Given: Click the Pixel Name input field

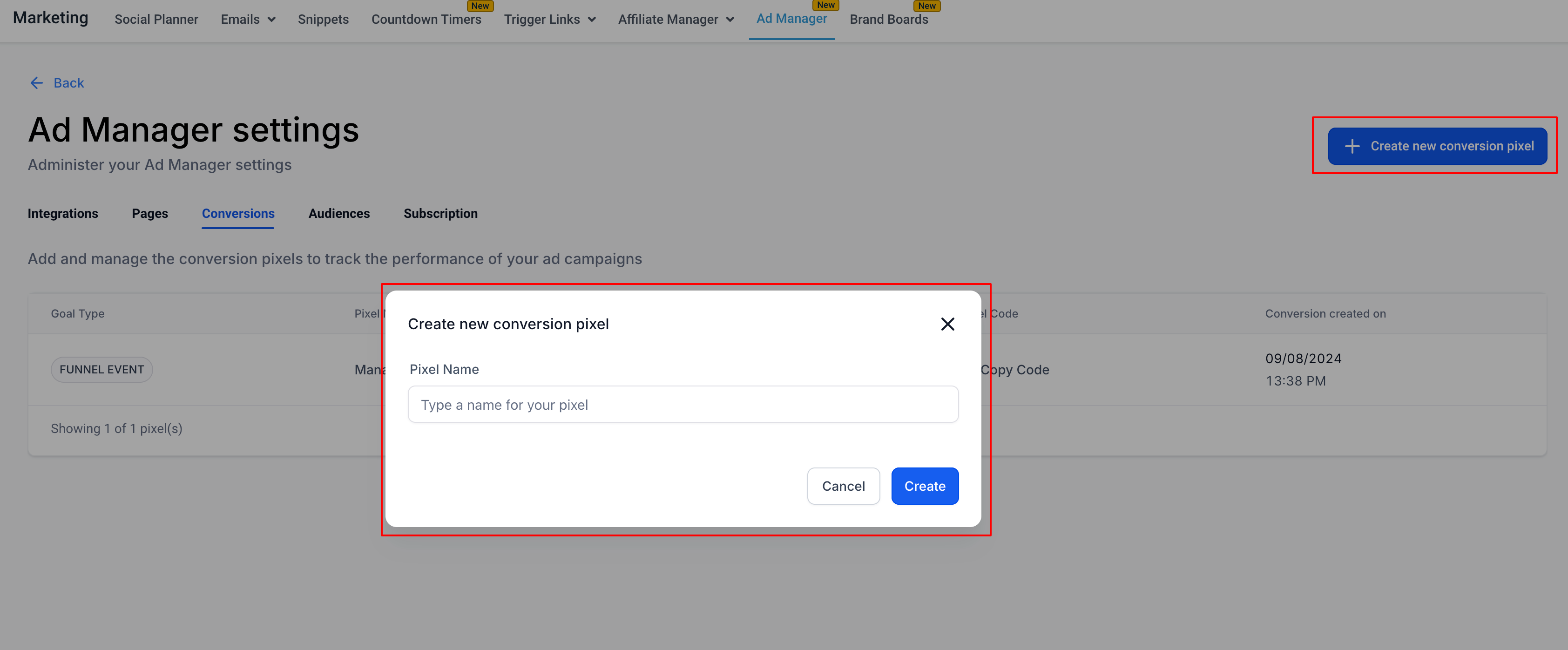Looking at the screenshot, I should pyautogui.click(x=683, y=405).
